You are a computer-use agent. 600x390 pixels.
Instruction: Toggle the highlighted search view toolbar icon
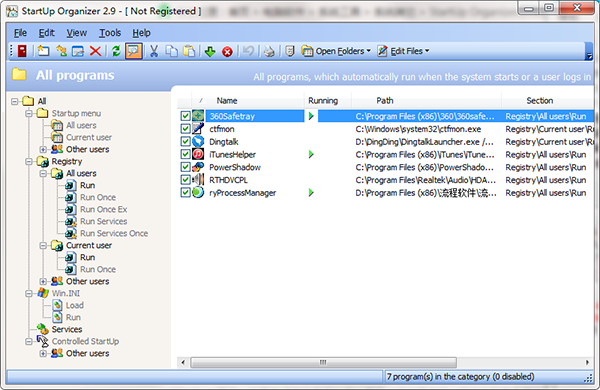(134, 51)
